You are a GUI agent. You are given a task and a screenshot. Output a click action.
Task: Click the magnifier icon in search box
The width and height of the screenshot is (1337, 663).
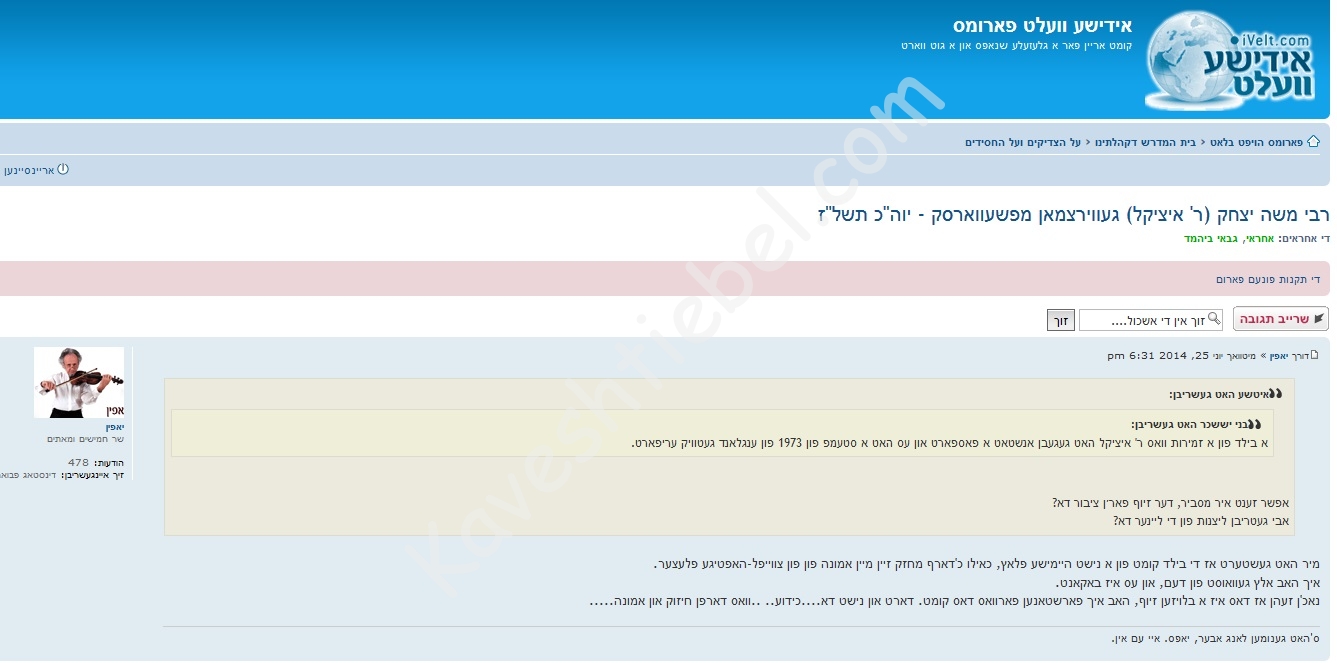click(1214, 319)
